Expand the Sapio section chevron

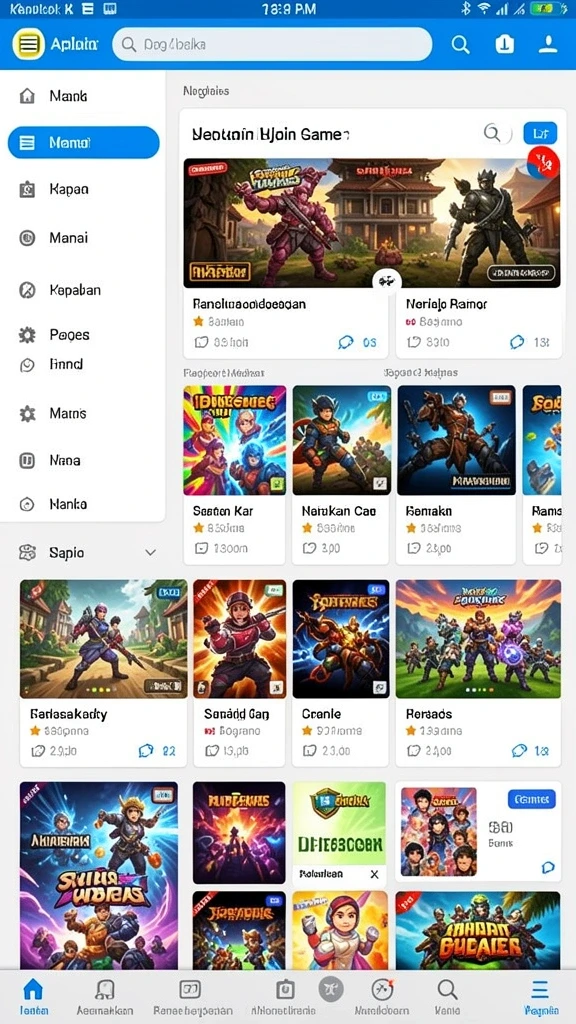150,552
